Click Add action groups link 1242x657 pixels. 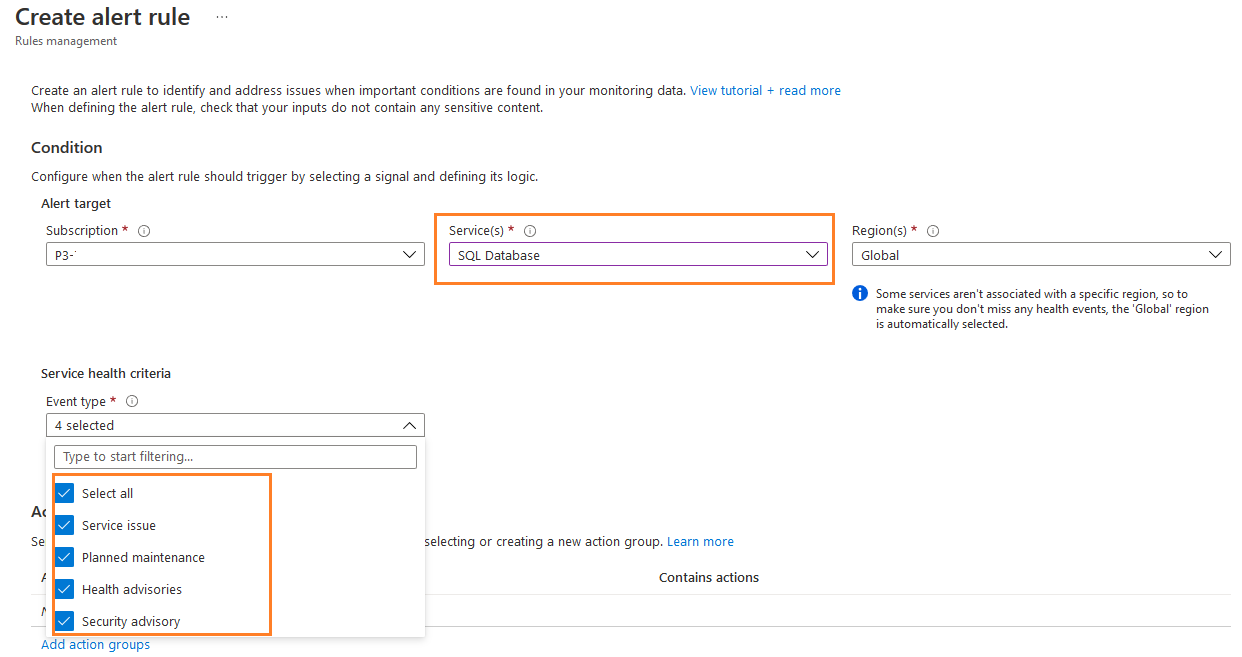point(96,645)
